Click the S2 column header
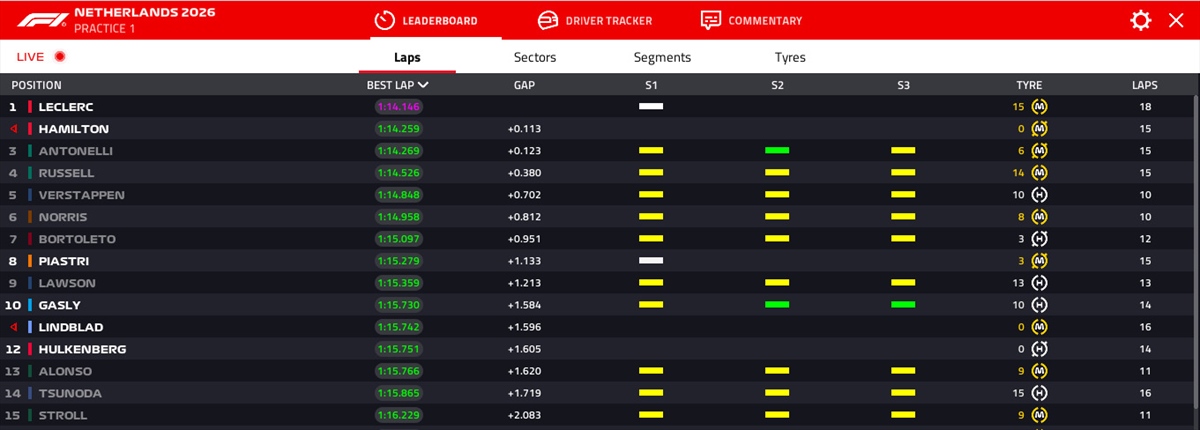 click(777, 85)
